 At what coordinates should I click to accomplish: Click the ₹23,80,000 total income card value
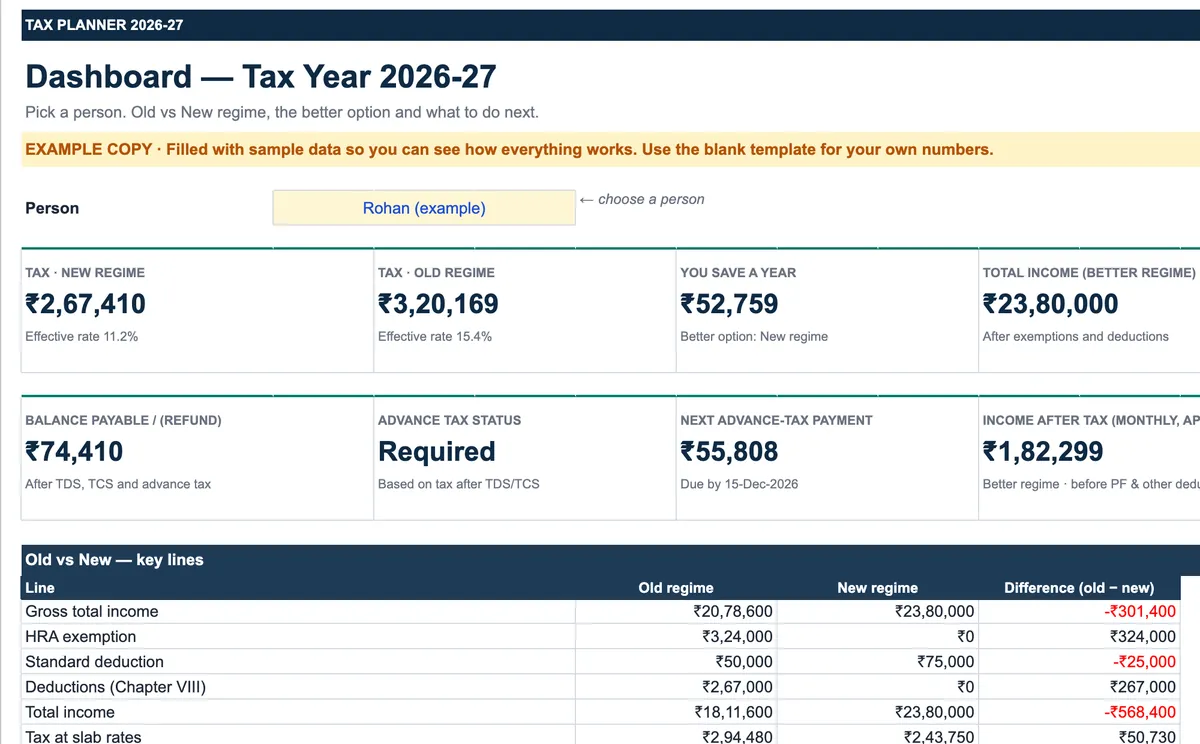(1050, 304)
